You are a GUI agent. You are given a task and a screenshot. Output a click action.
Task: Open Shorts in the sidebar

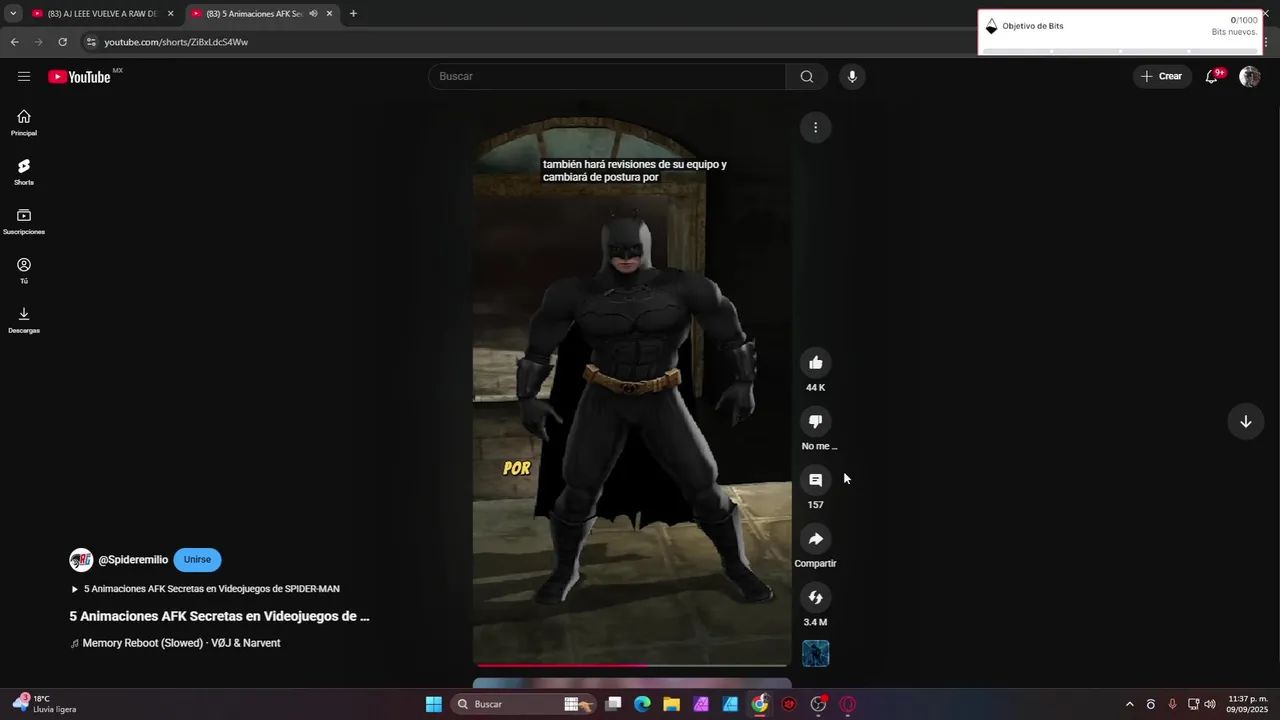coord(24,172)
